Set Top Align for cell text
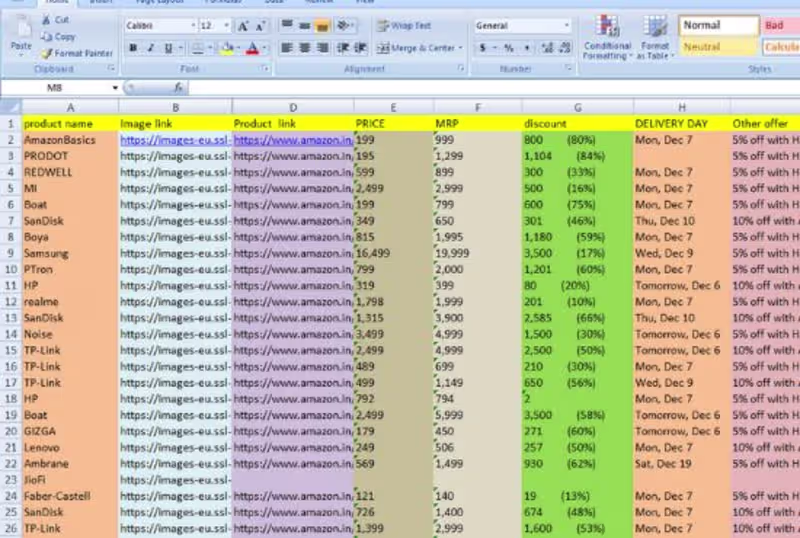The image size is (800, 538). [287, 25]
